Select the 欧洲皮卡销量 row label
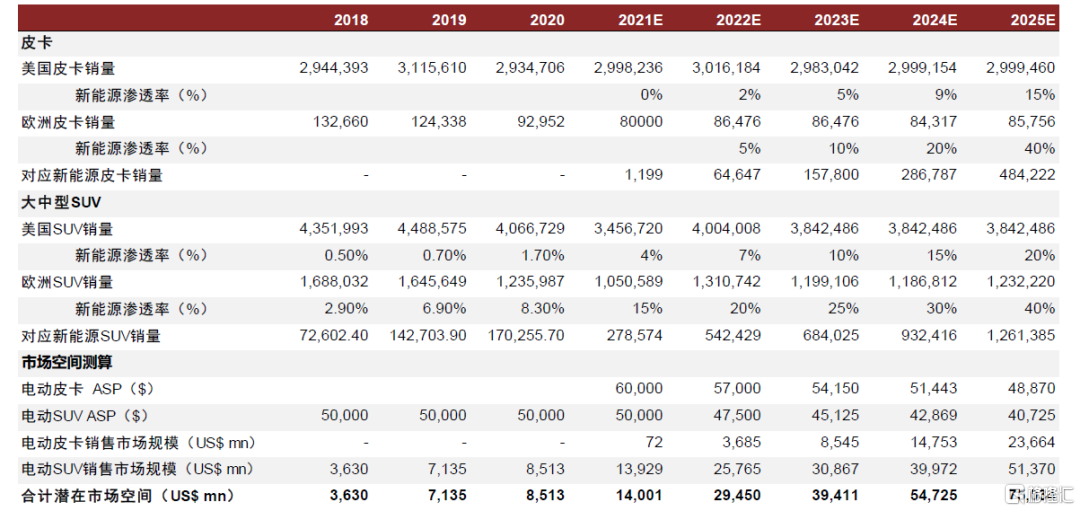Screen dimensions: 1080x511 point(68,122)
